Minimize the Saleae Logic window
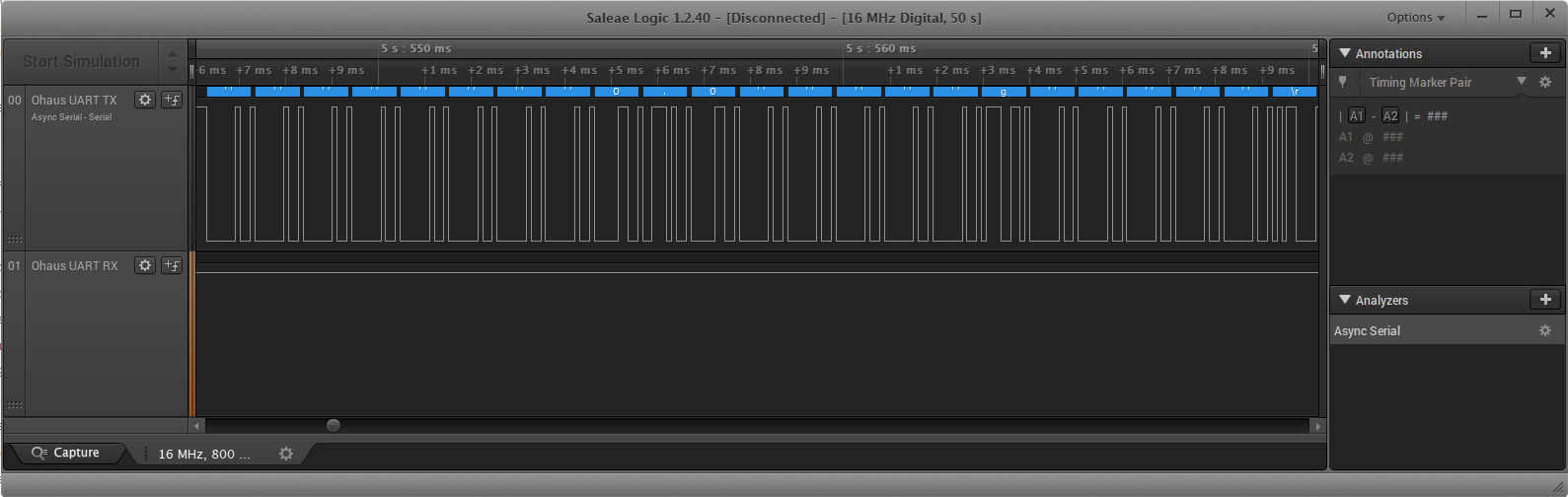This screenshot has width=1568, height=497. (x=1481, y=16)
